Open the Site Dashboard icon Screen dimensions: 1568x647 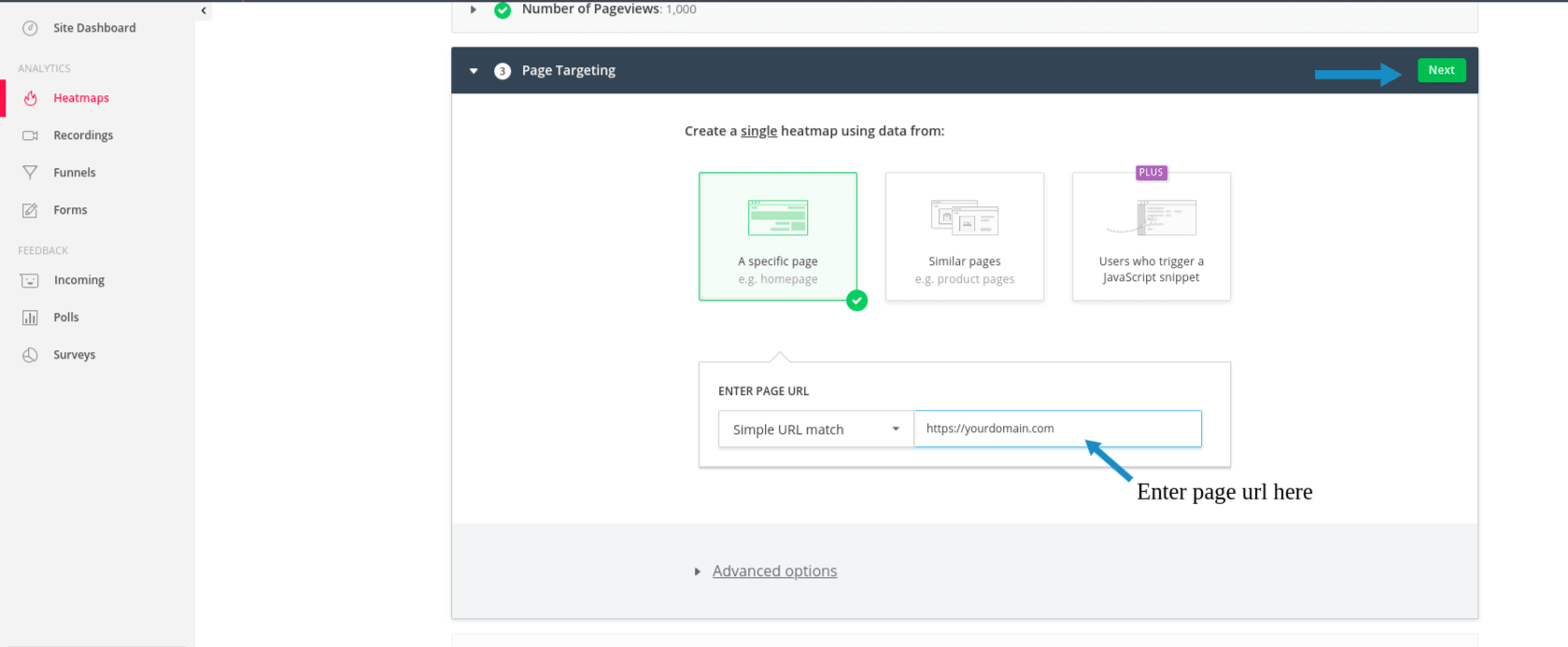point(30,28)
